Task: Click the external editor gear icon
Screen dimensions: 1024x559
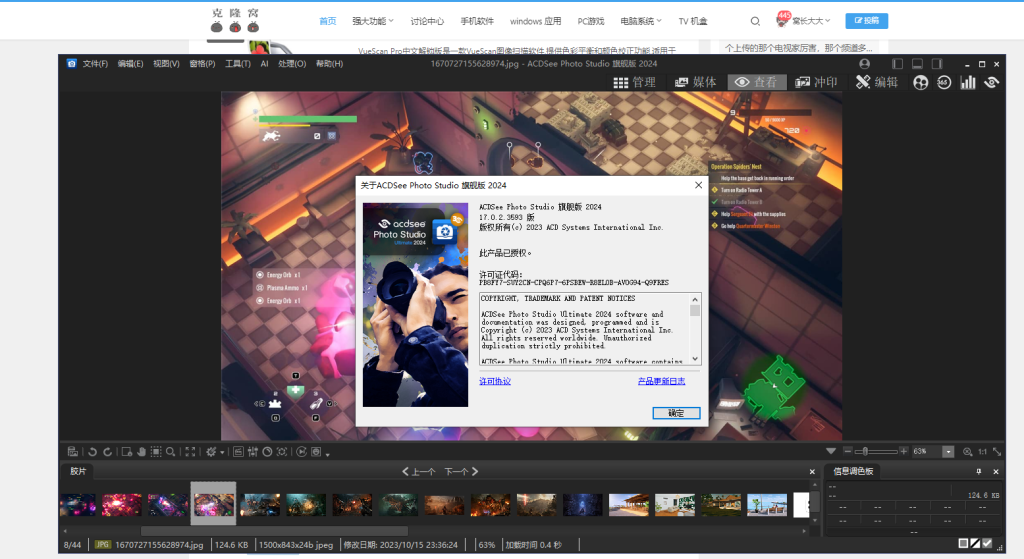Action: (211, 452)
